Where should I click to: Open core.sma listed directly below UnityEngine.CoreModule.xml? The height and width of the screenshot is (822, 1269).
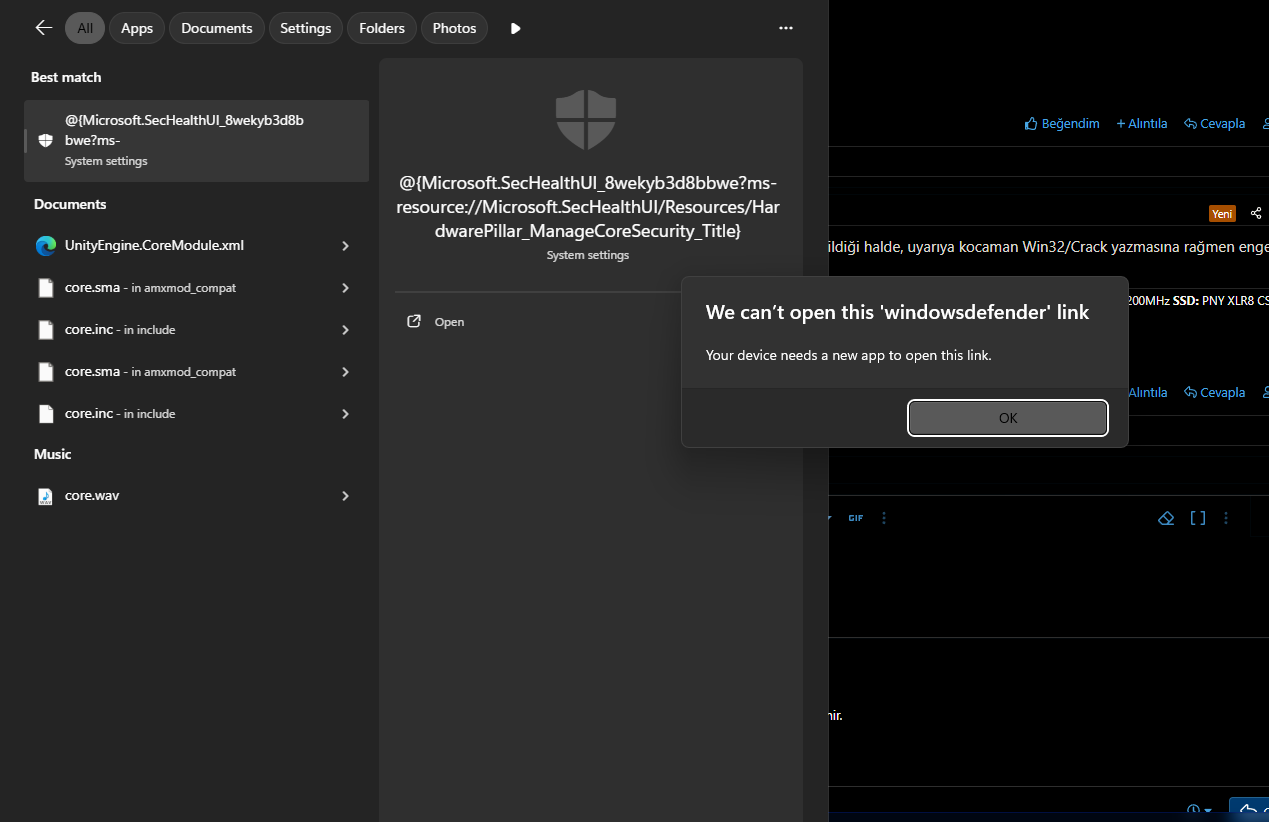[196, 287]
